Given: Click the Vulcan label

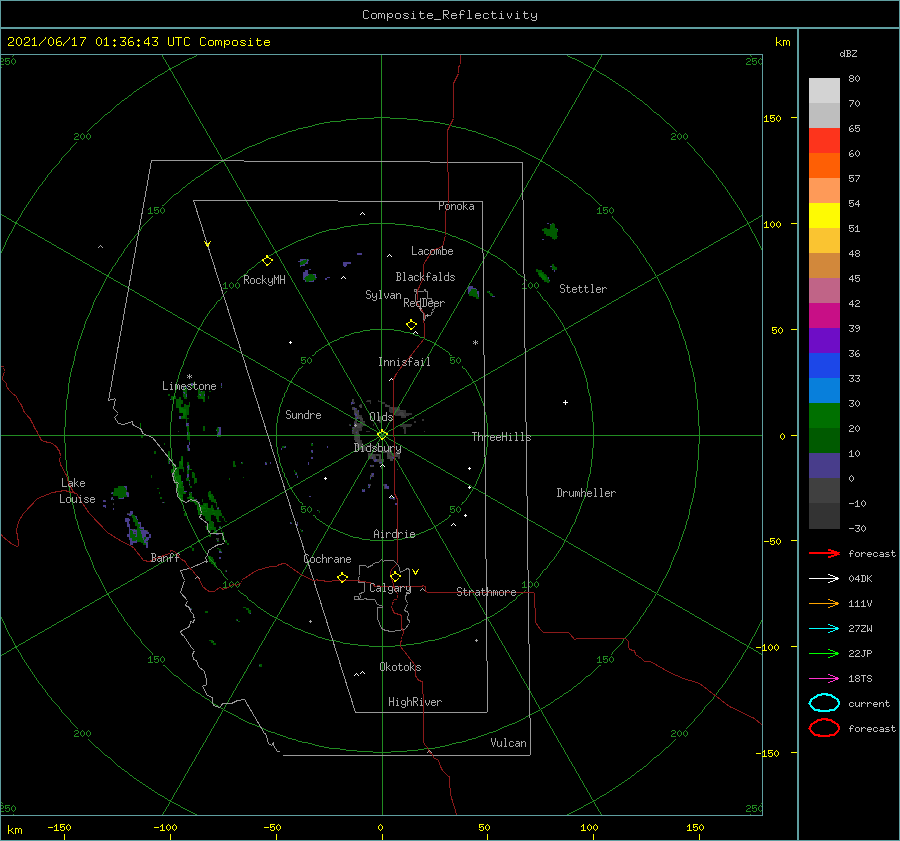Looking at the screenshot, I should point(509,743).
